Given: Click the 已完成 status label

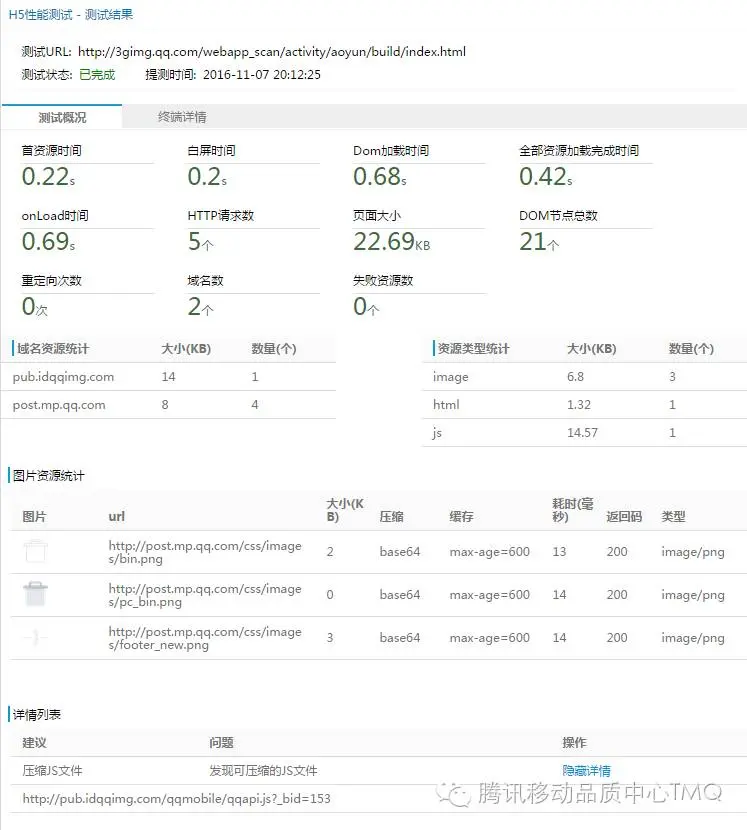Looking at the screenshot, I should coord(97,75).
